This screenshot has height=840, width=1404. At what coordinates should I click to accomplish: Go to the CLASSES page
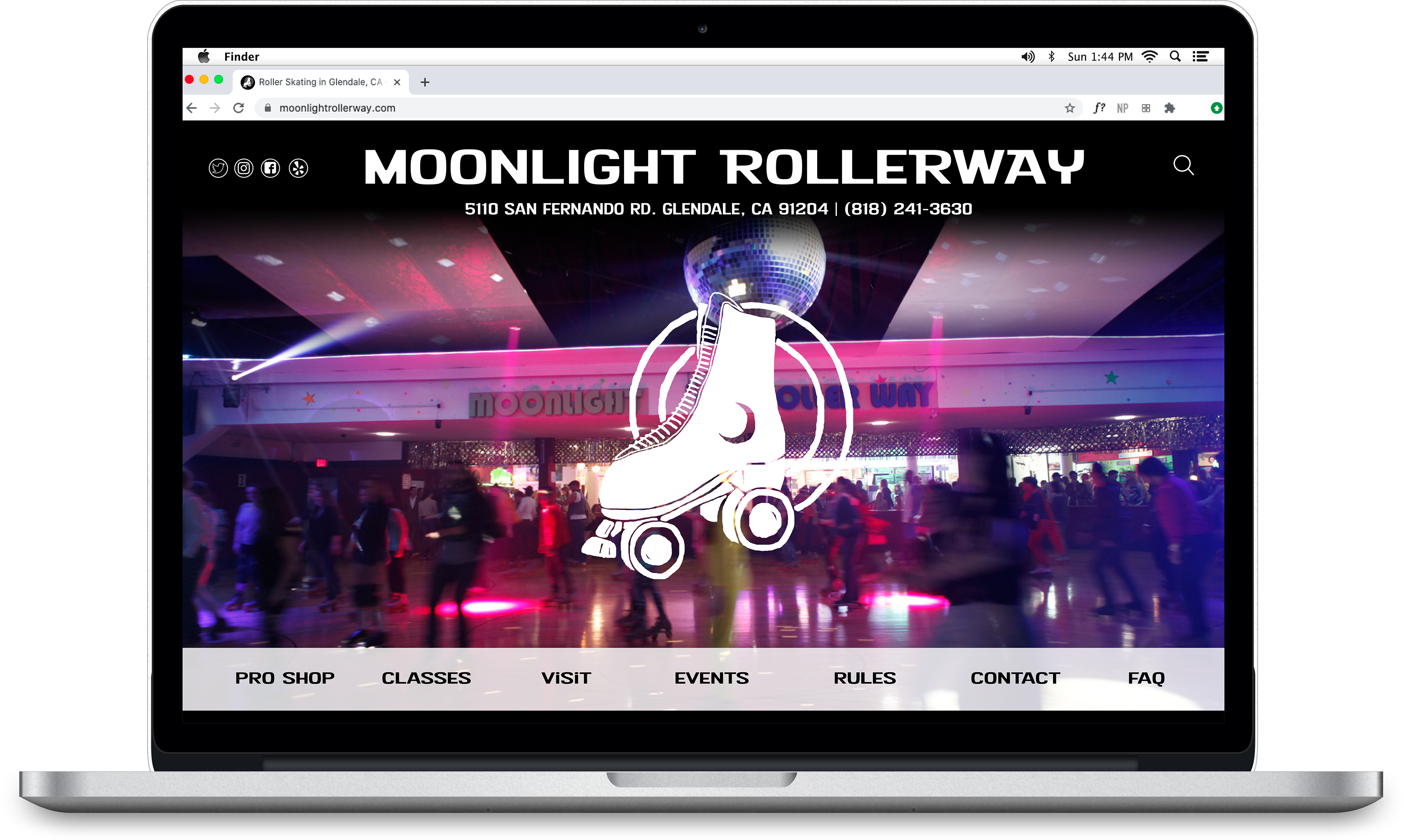426,678
